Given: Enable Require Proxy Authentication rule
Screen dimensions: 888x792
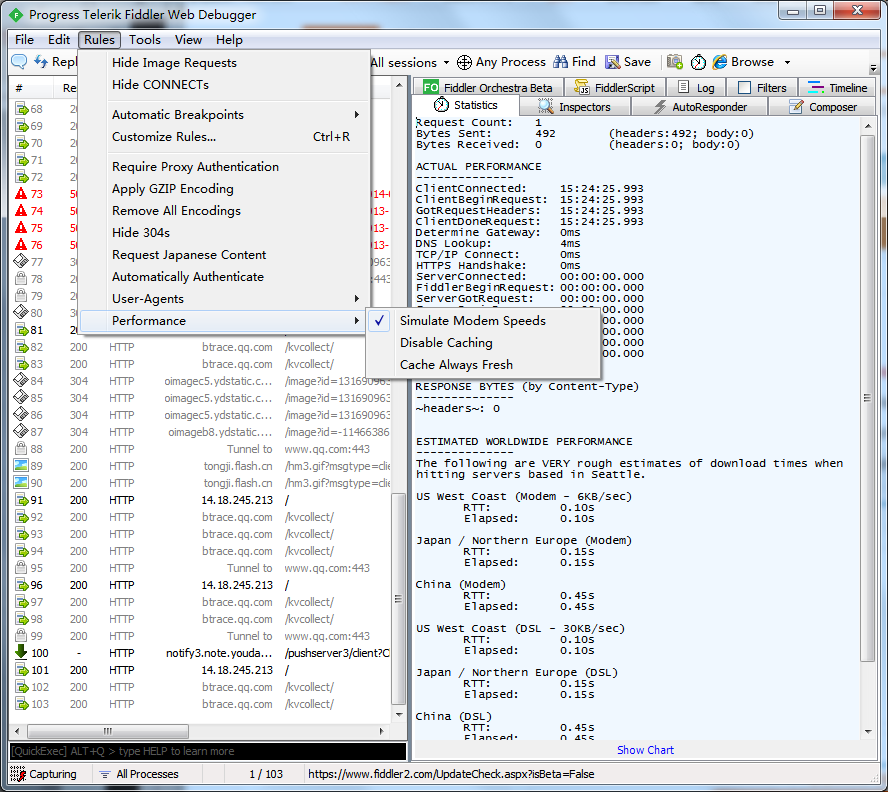Looking at the screenshot, I should coord(223,167).
